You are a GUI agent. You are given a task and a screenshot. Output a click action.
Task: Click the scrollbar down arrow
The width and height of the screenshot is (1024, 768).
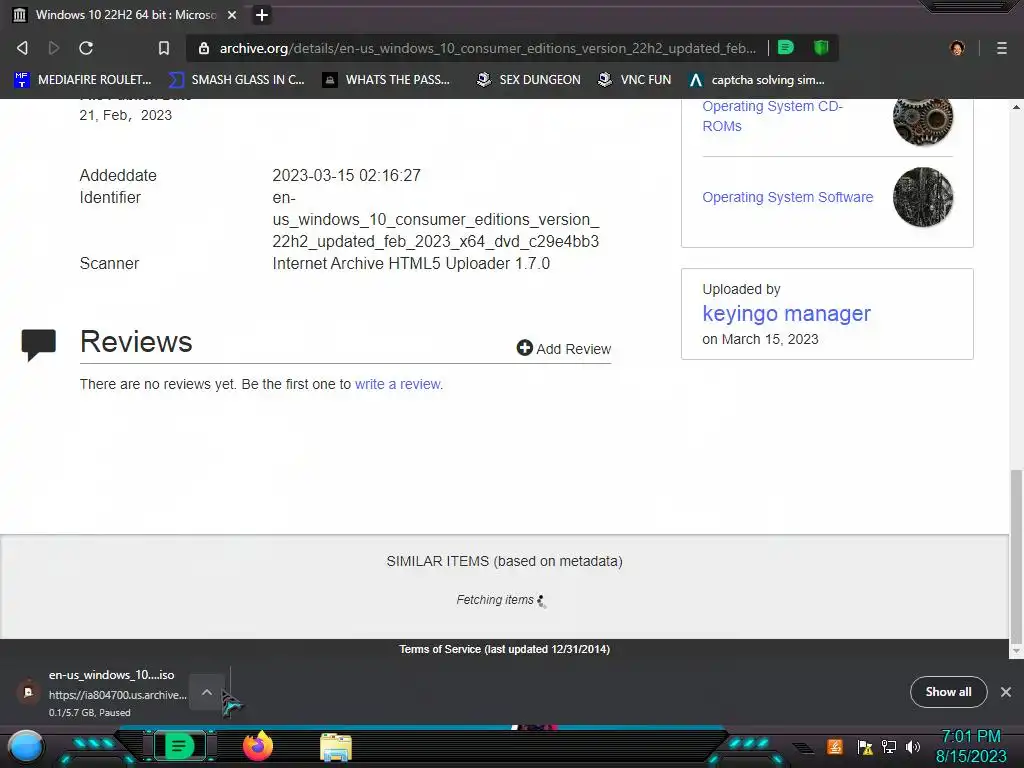pyautogui.click(x=1016, y=651)
